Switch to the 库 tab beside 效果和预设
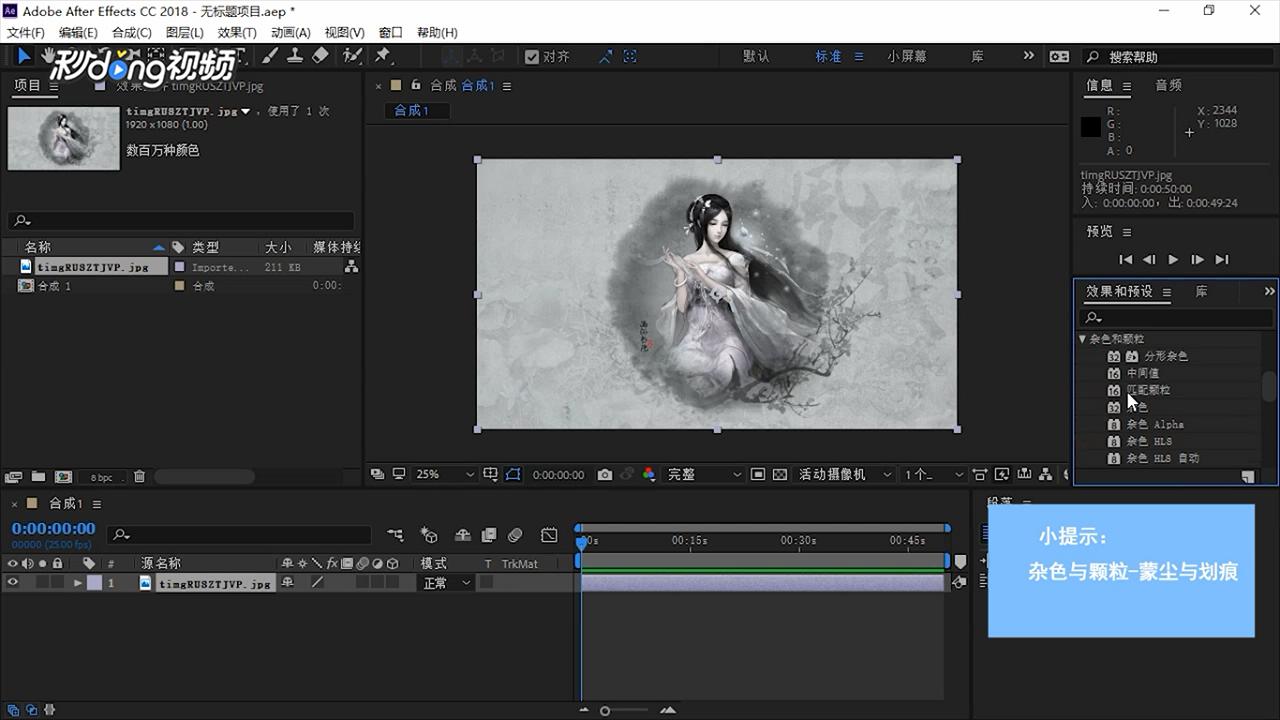 (1201, 292)
